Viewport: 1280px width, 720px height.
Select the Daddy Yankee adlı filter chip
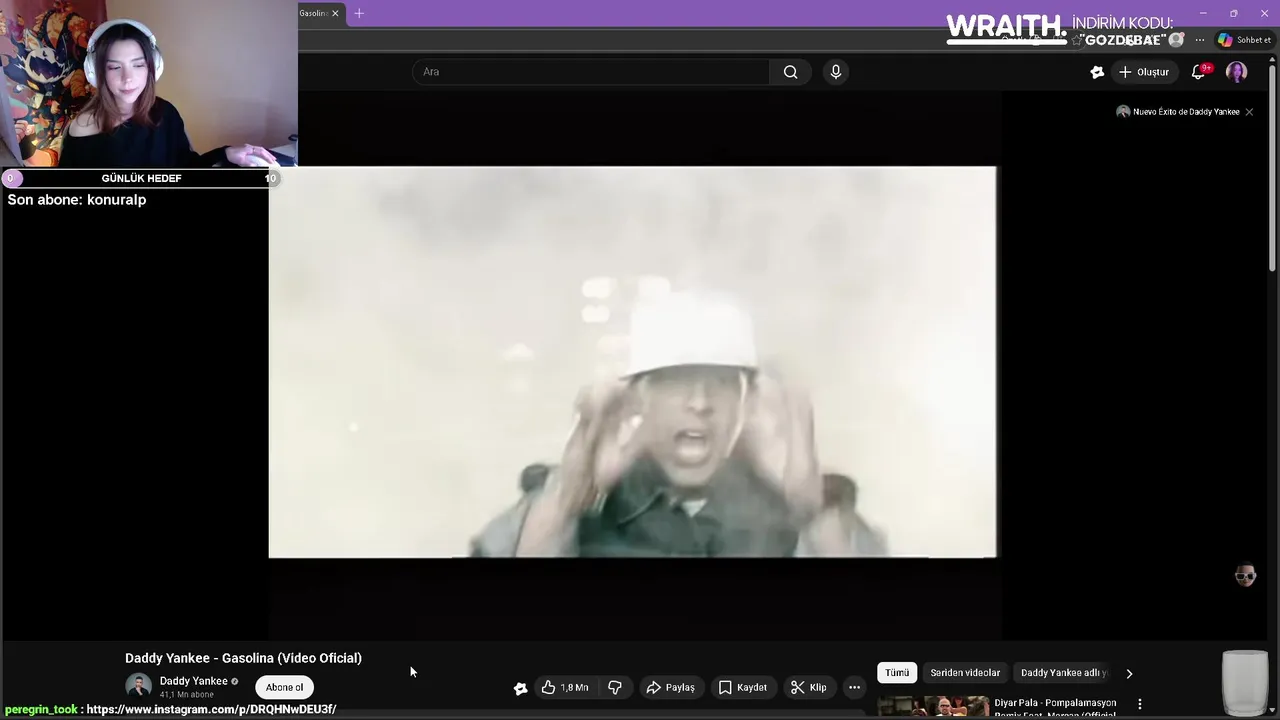1063,673
